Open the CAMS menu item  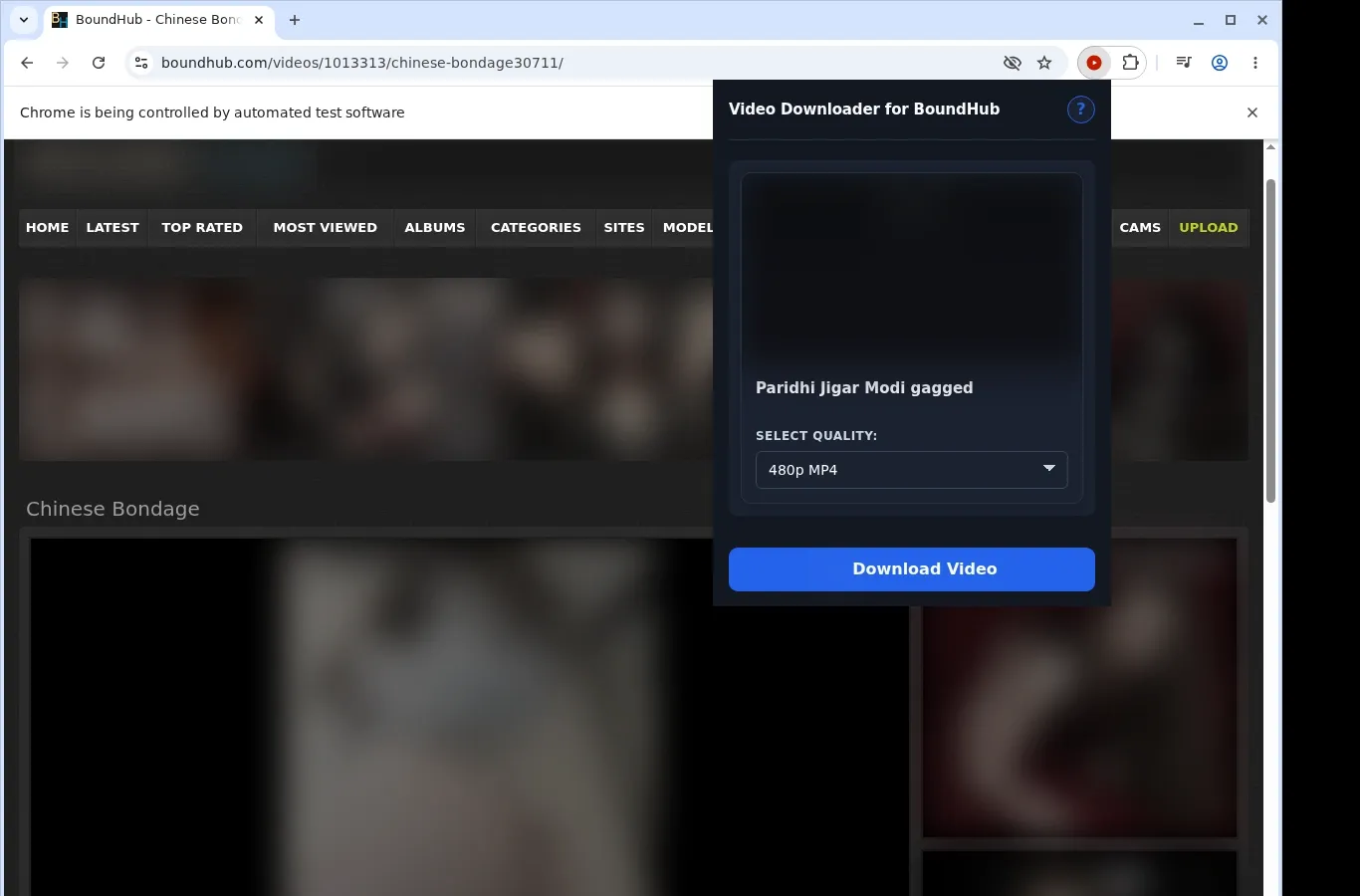1140,227
